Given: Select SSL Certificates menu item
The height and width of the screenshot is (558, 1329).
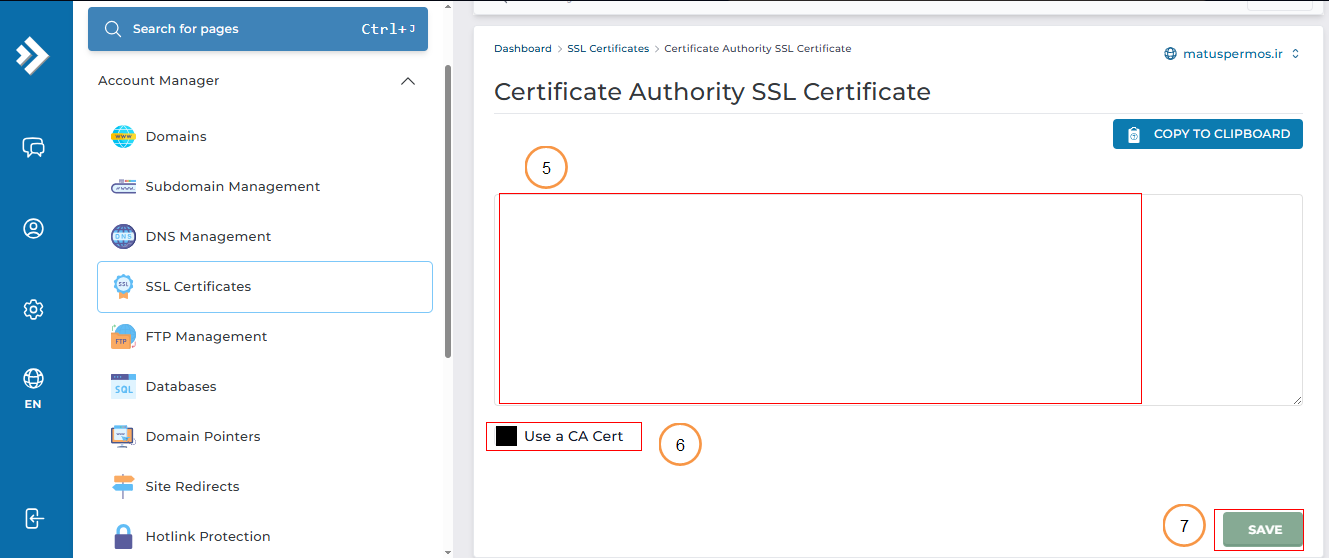Looking at the screenshot, I should coord(265,287).
